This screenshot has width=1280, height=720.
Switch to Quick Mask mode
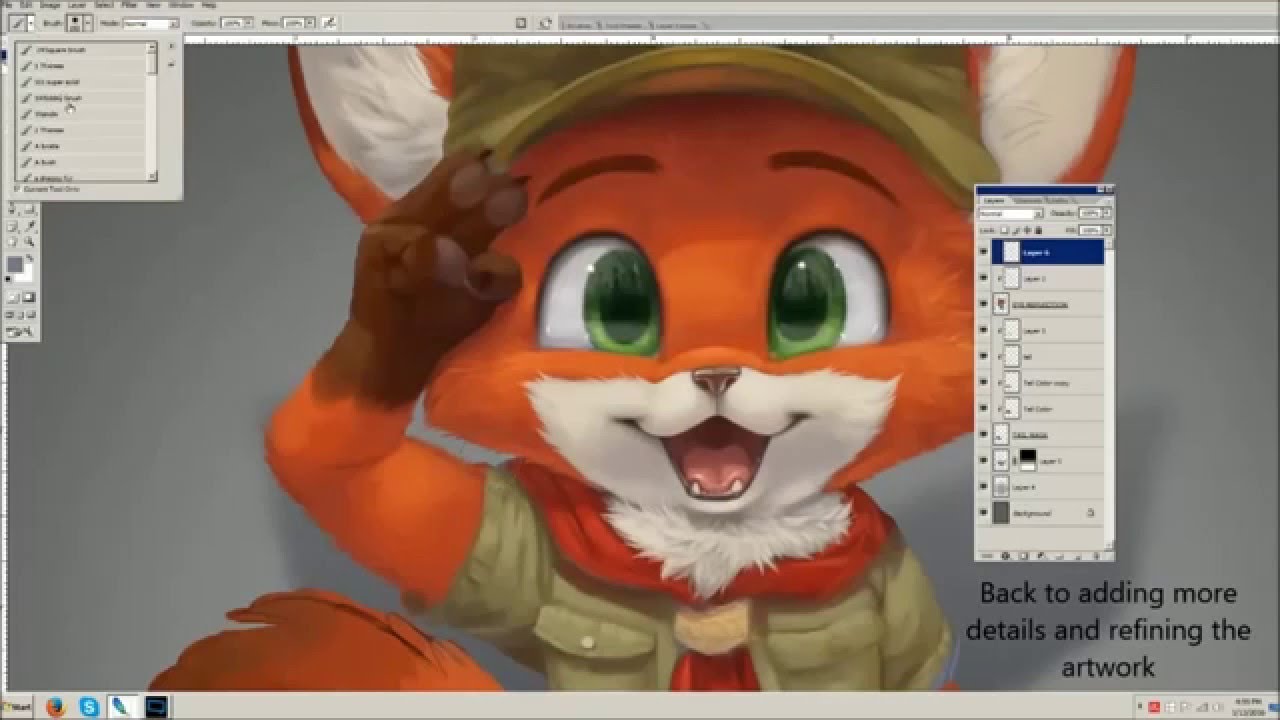coord(29,298)
